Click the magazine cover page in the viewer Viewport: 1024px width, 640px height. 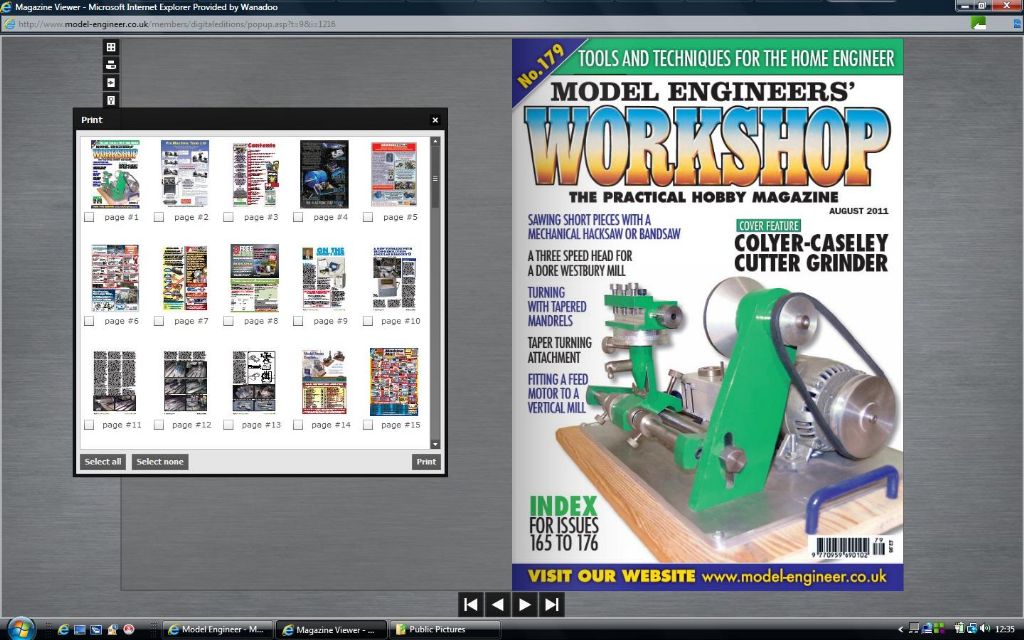pos(707,315)
